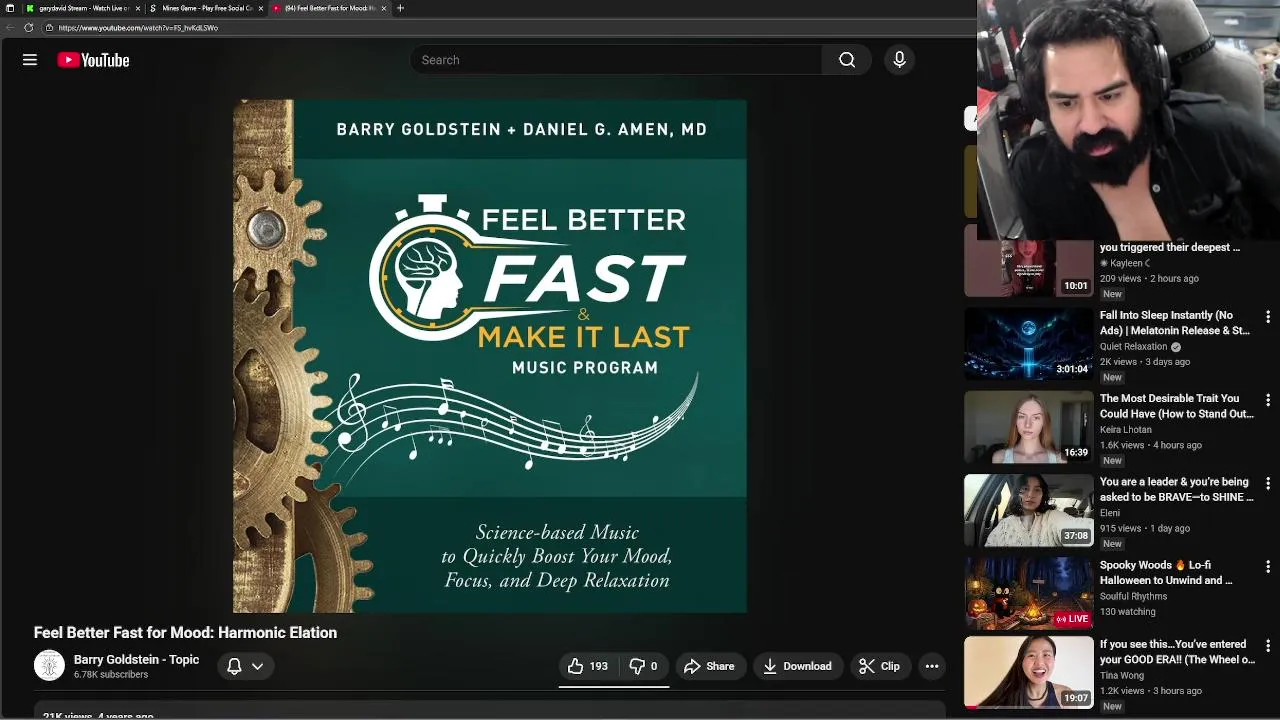This screenshot has height=720, width=1280.
Task: Open If you see this GOOD ERA thumbnail
Action: tap(1029, 673)
